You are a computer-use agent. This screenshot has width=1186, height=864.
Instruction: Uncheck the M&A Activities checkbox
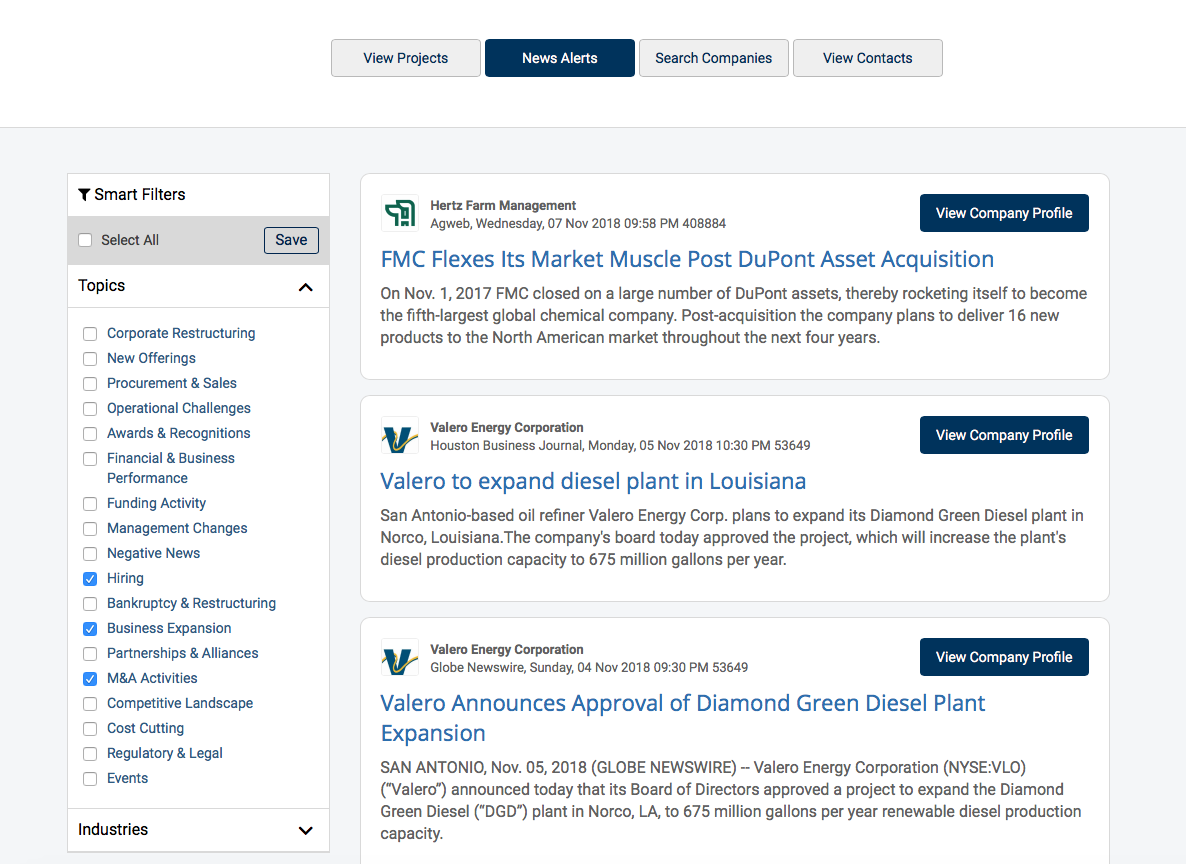[90, 679]
